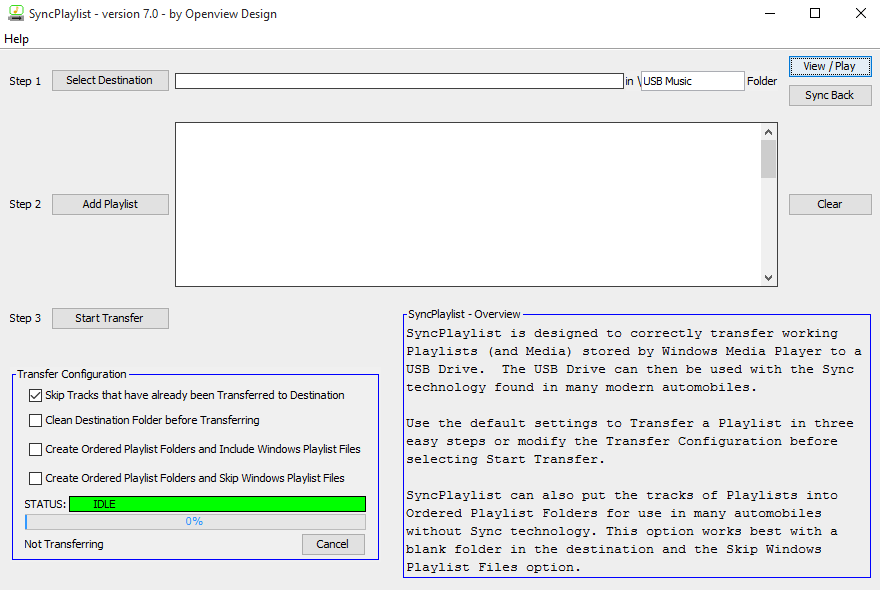
Task: Click the 0% transfer progress bar
Action: (195, 522)
